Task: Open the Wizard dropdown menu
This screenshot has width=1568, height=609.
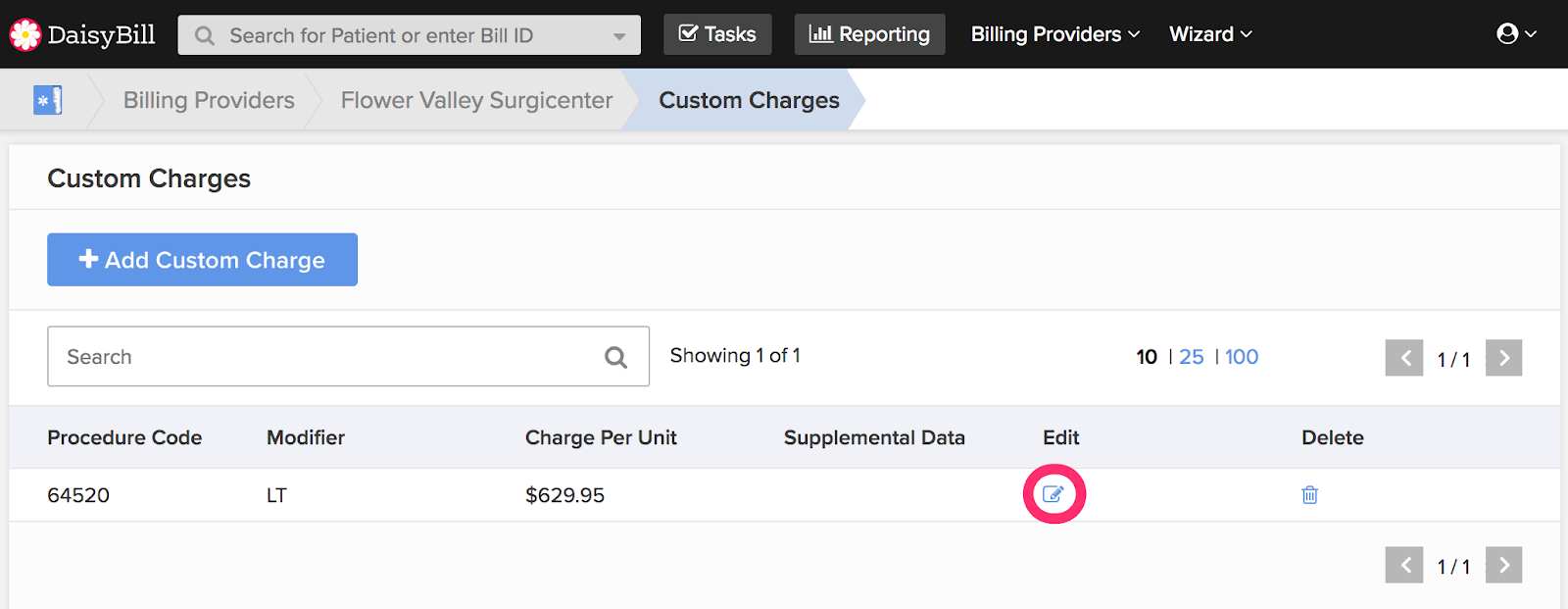Action: [1210, 34]
